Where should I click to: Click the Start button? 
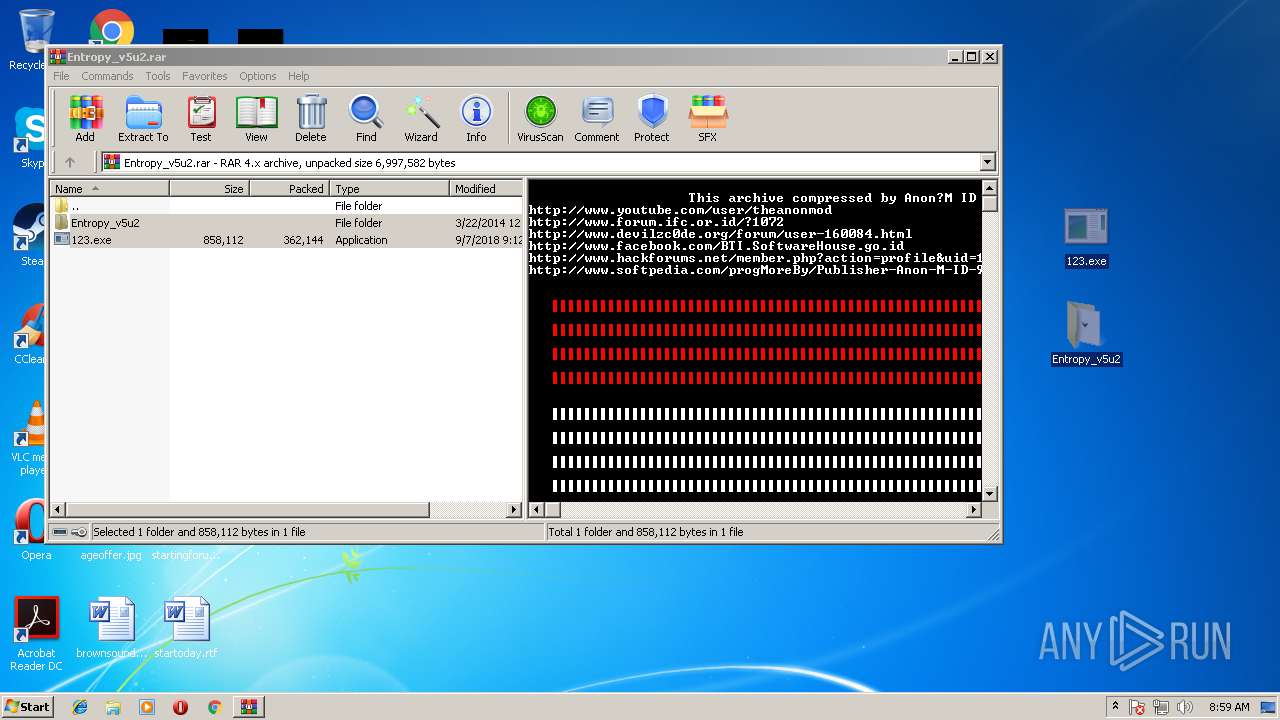tap(27, 707)
